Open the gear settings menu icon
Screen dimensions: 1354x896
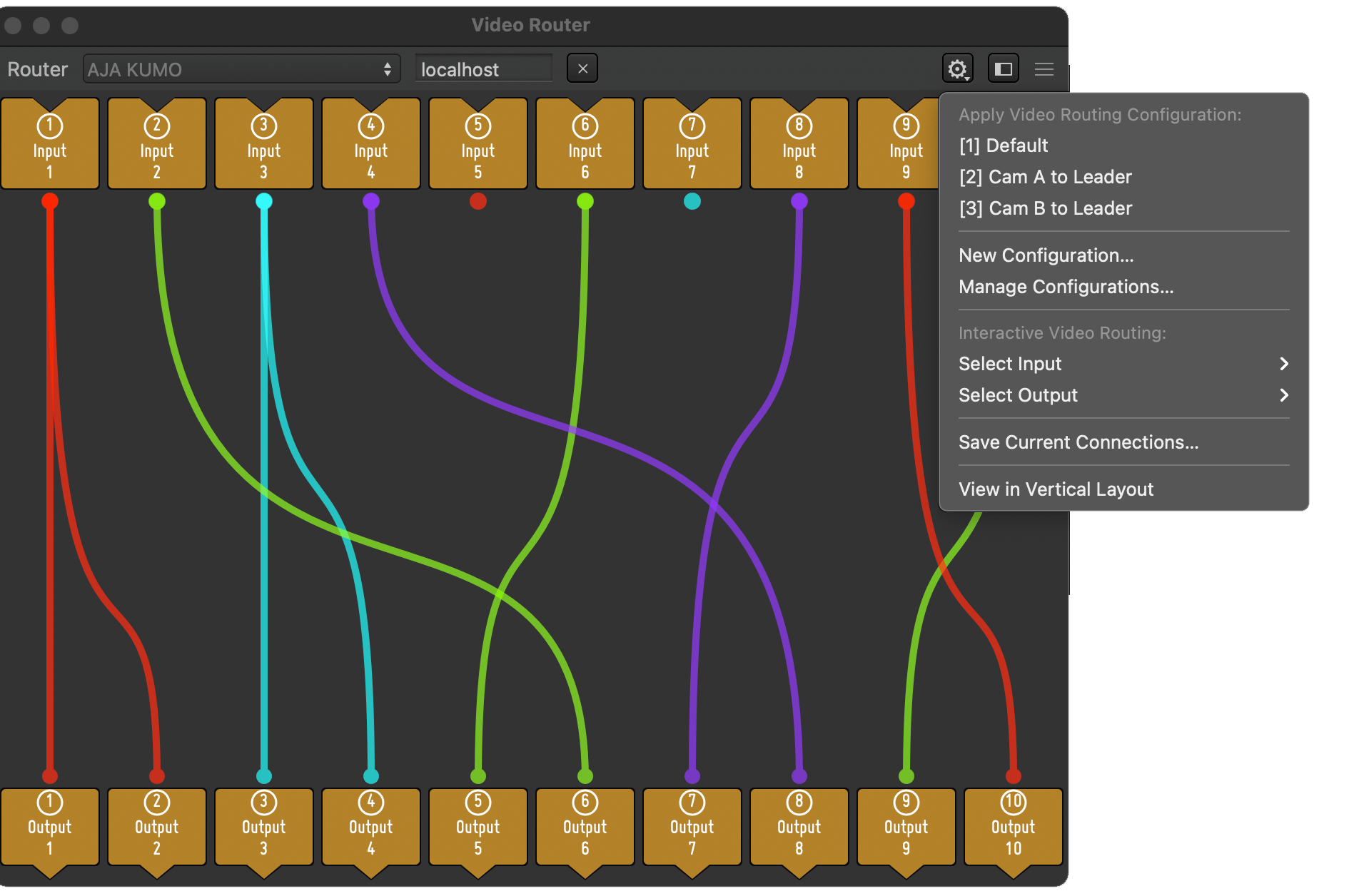point(957,69)
